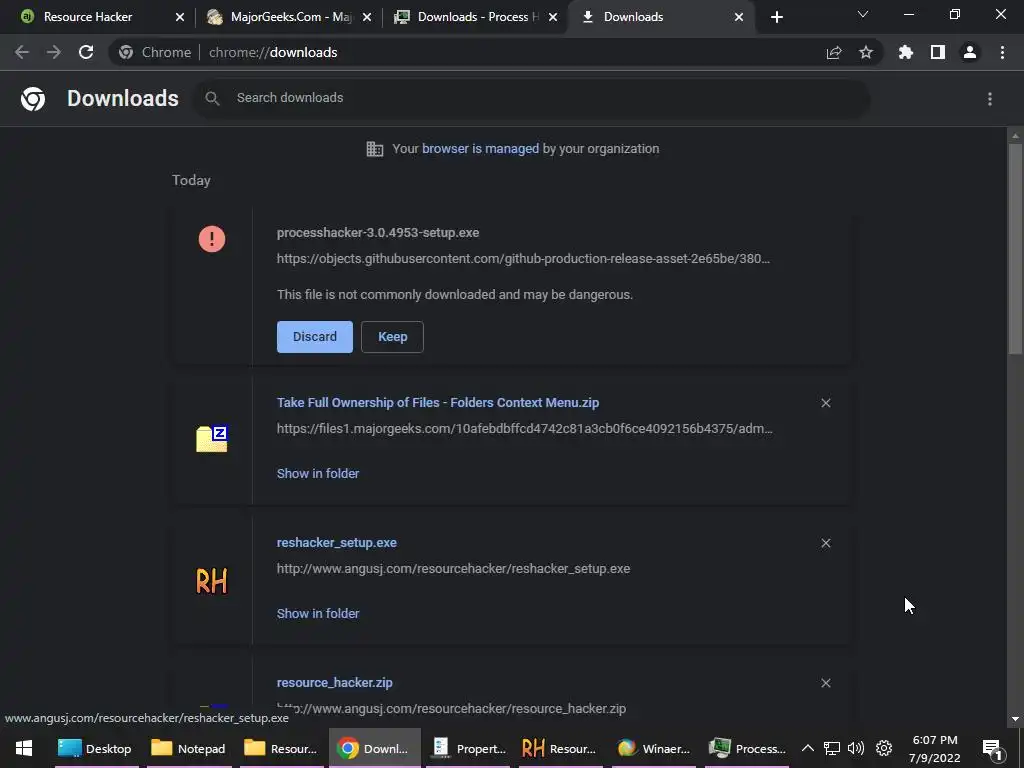This screenshot has width=1024, height=768.
Task: Open the tab search dropdown arrow
Action: click(x=863, y=14)
